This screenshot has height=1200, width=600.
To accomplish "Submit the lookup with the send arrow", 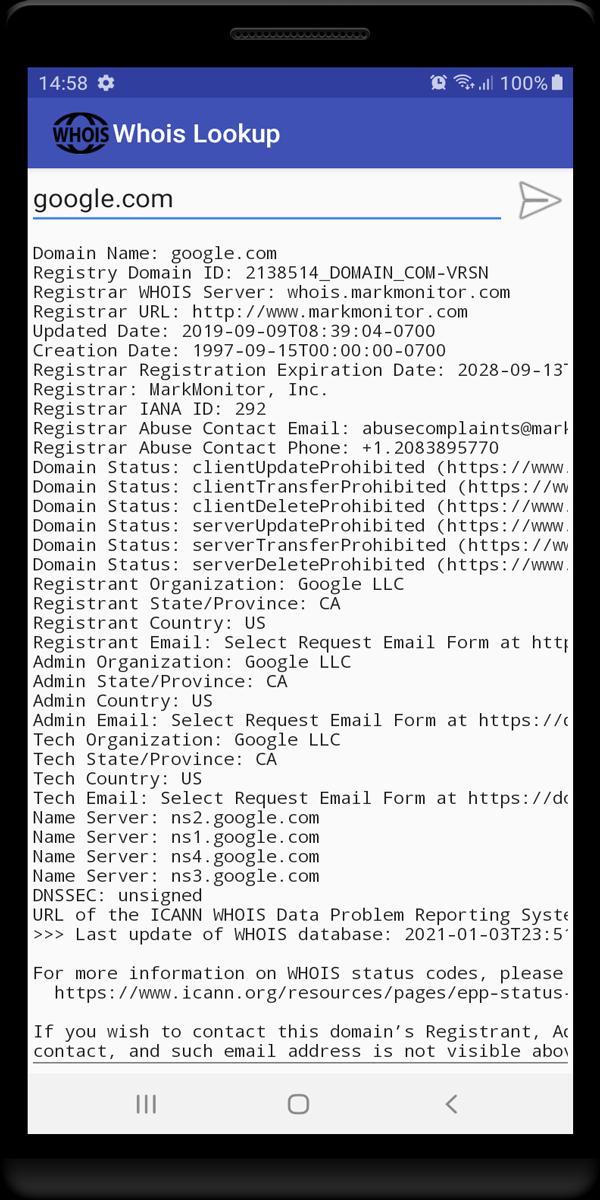I will [x=539, y=200].
